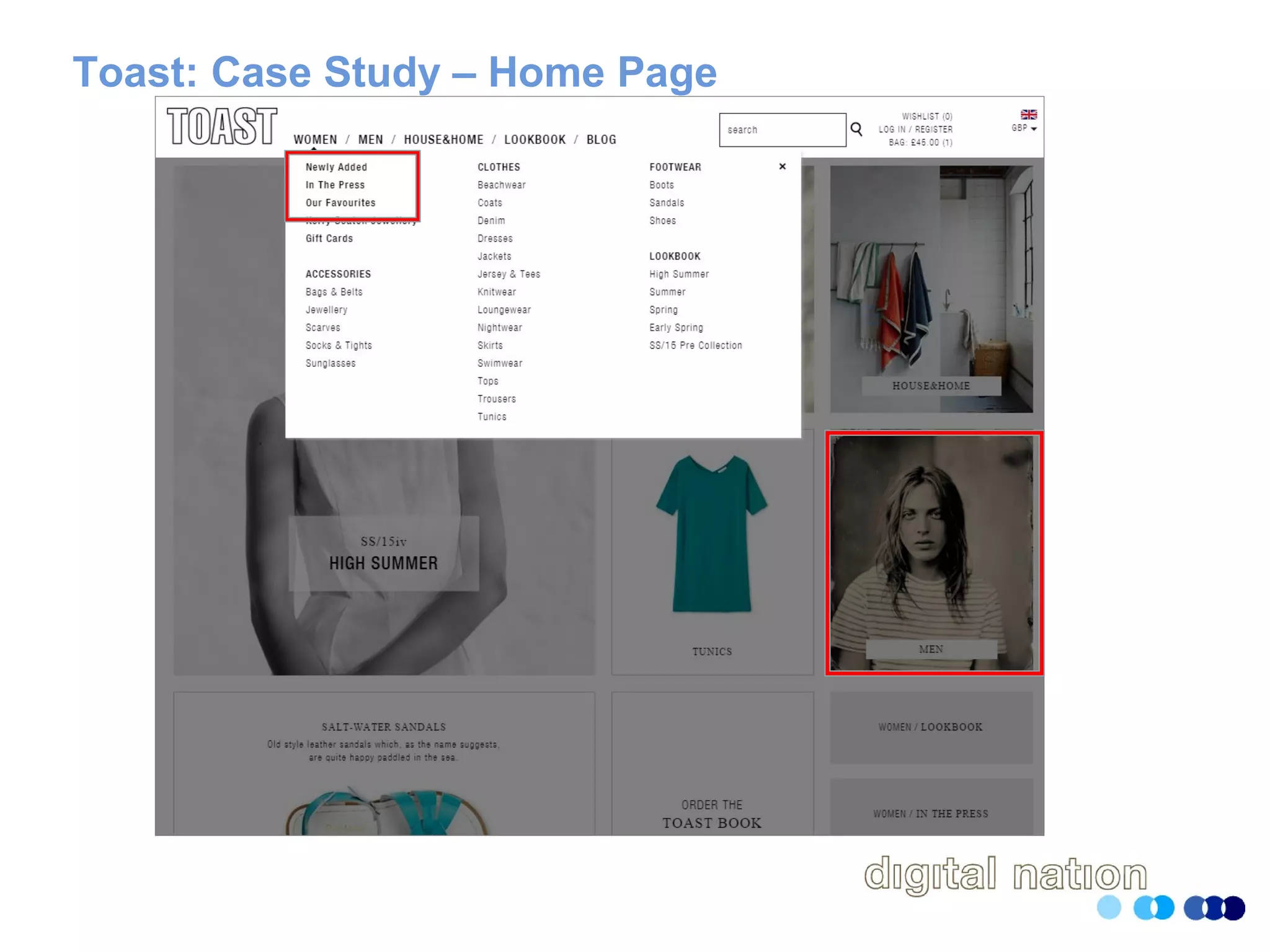Select Our Favourites
The image size is (1270, 952).
click(x=340, y=203)
